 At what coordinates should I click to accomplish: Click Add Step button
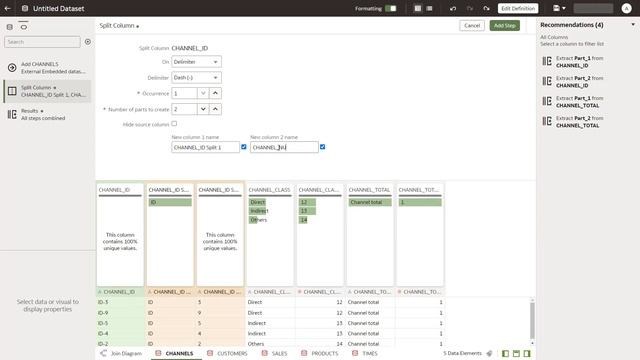504,25
